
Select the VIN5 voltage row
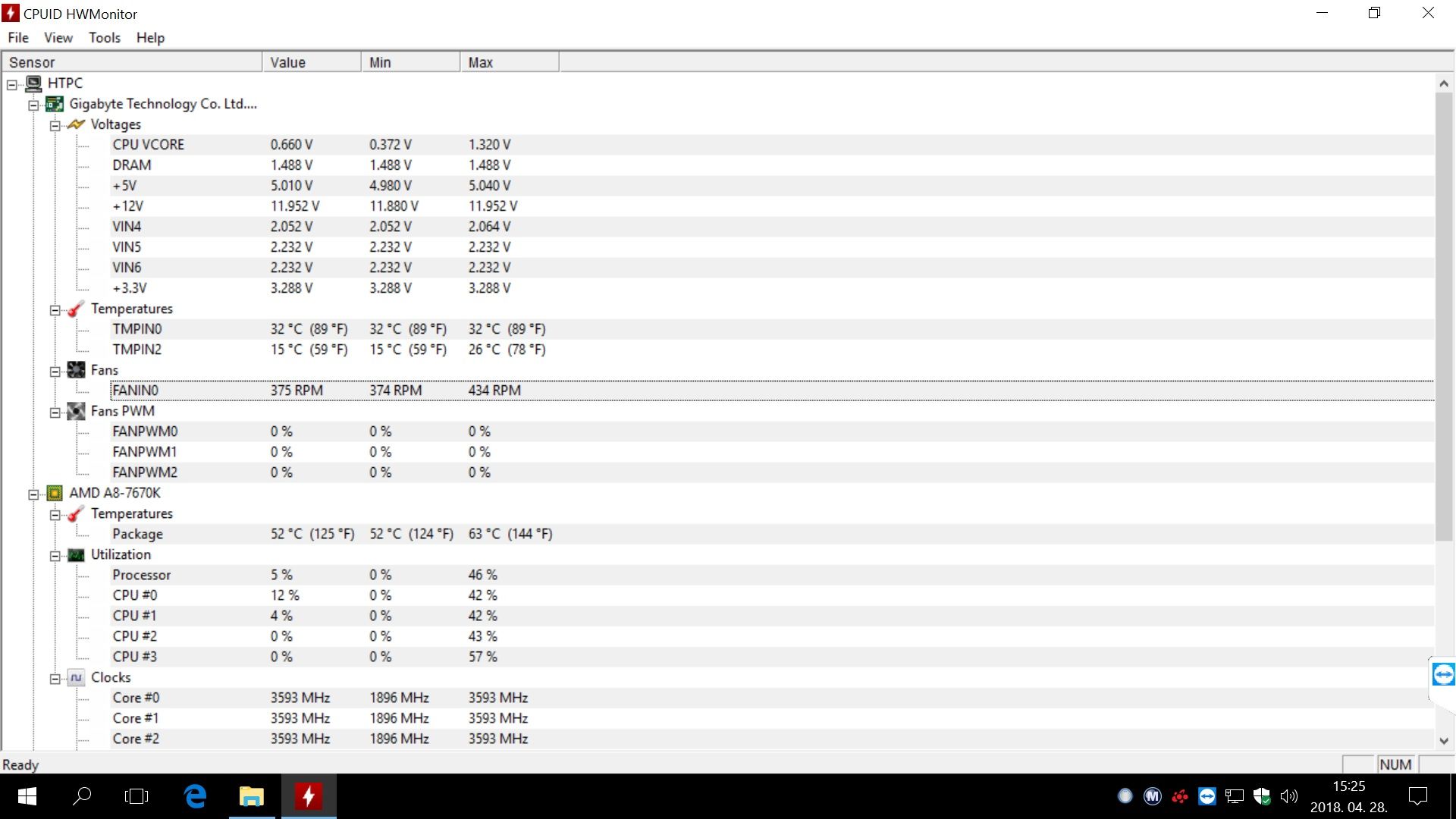772,247
